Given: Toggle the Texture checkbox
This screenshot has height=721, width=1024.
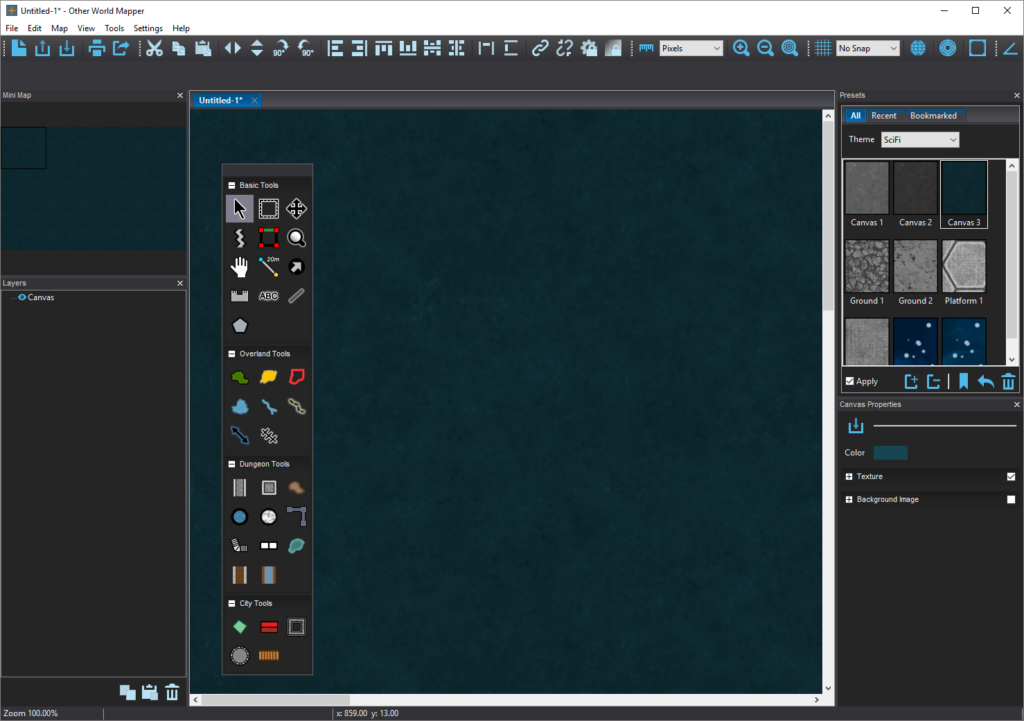Looking at the screenshot, I should point(1011,477).
